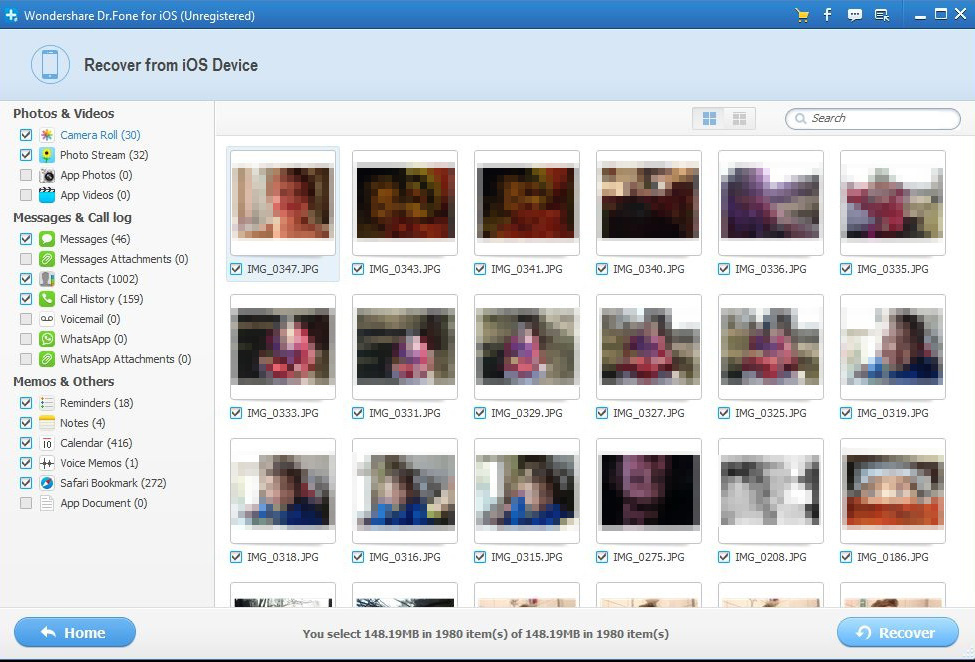Open the Safari Bookmark (272) category
Viewport: 975px width, 662px height.
click(113, 483)
